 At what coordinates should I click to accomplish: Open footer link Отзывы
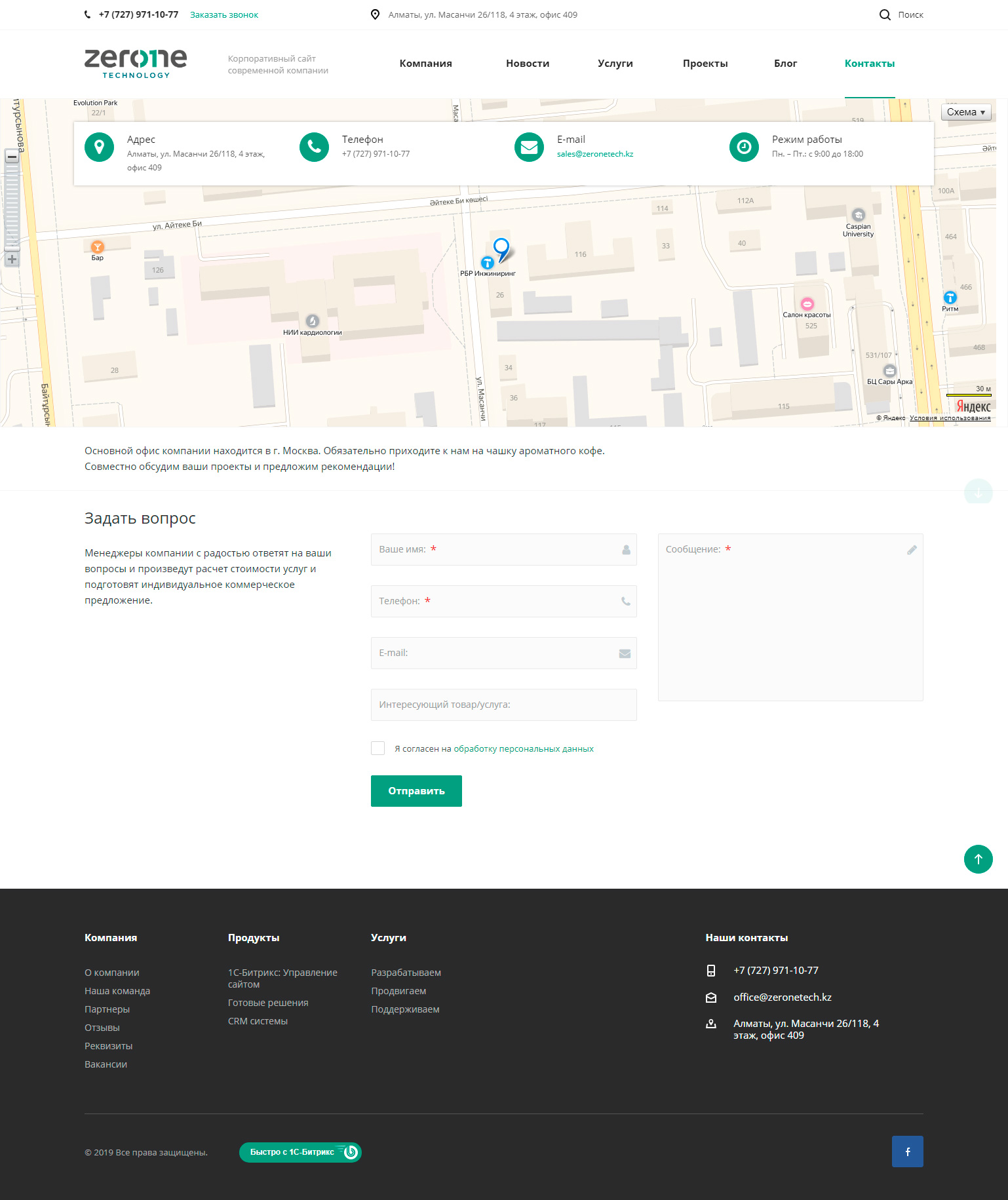[x=102, y=1028]
